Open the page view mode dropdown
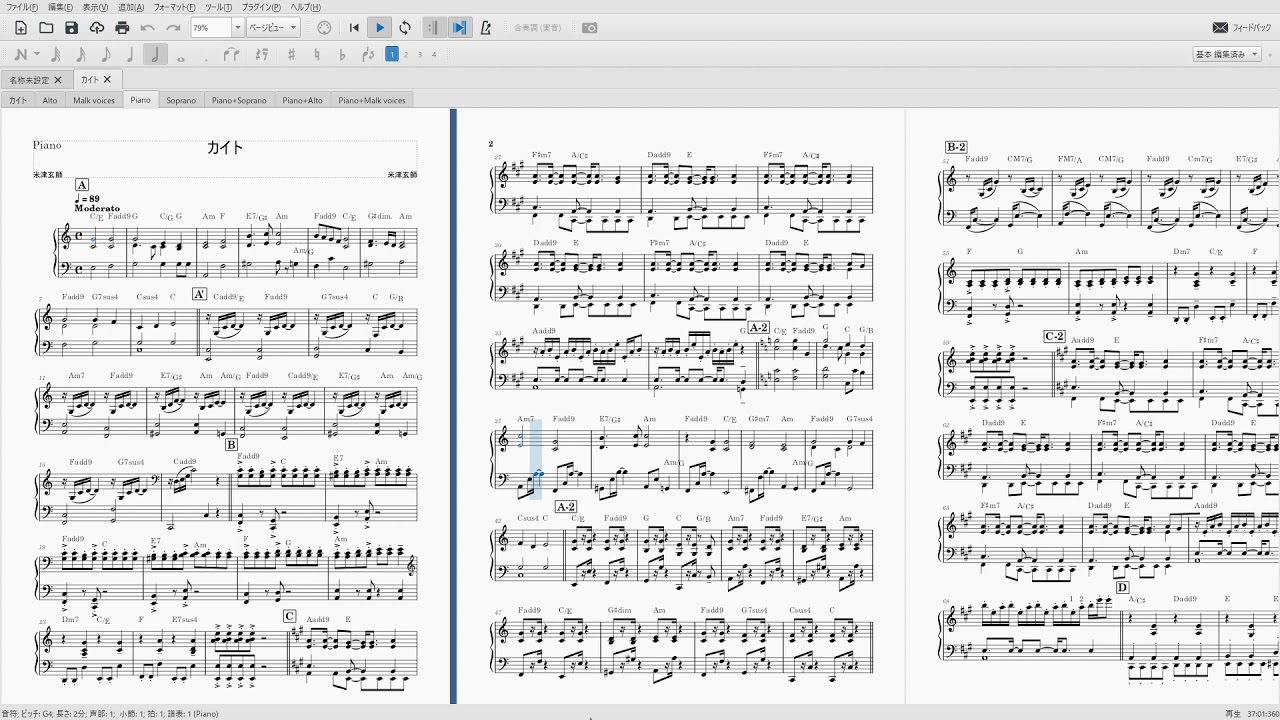Viewport: 1280px width, 720px height. tap(273, 28)
